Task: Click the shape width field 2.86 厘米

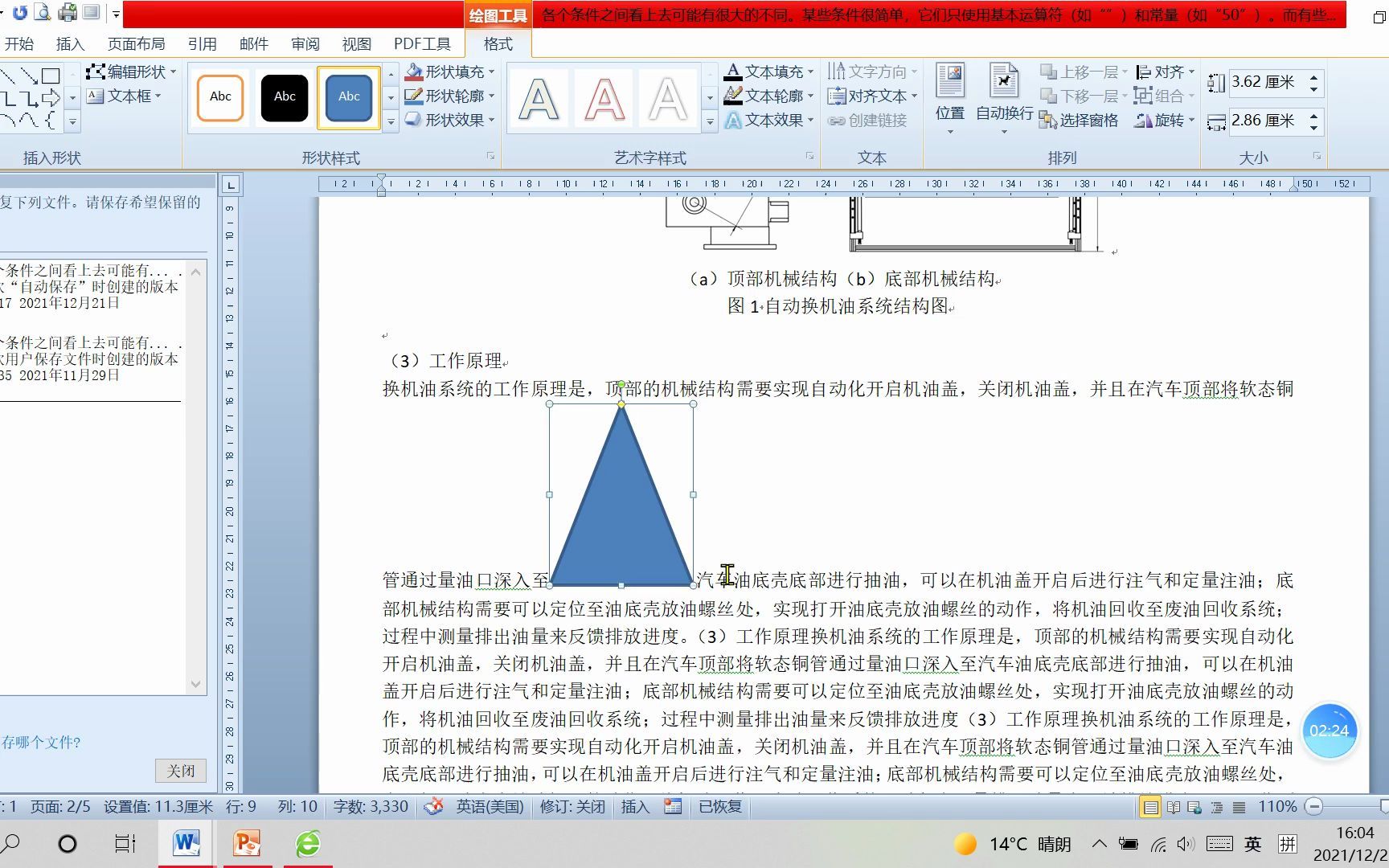Action: tap(1267, 121)
